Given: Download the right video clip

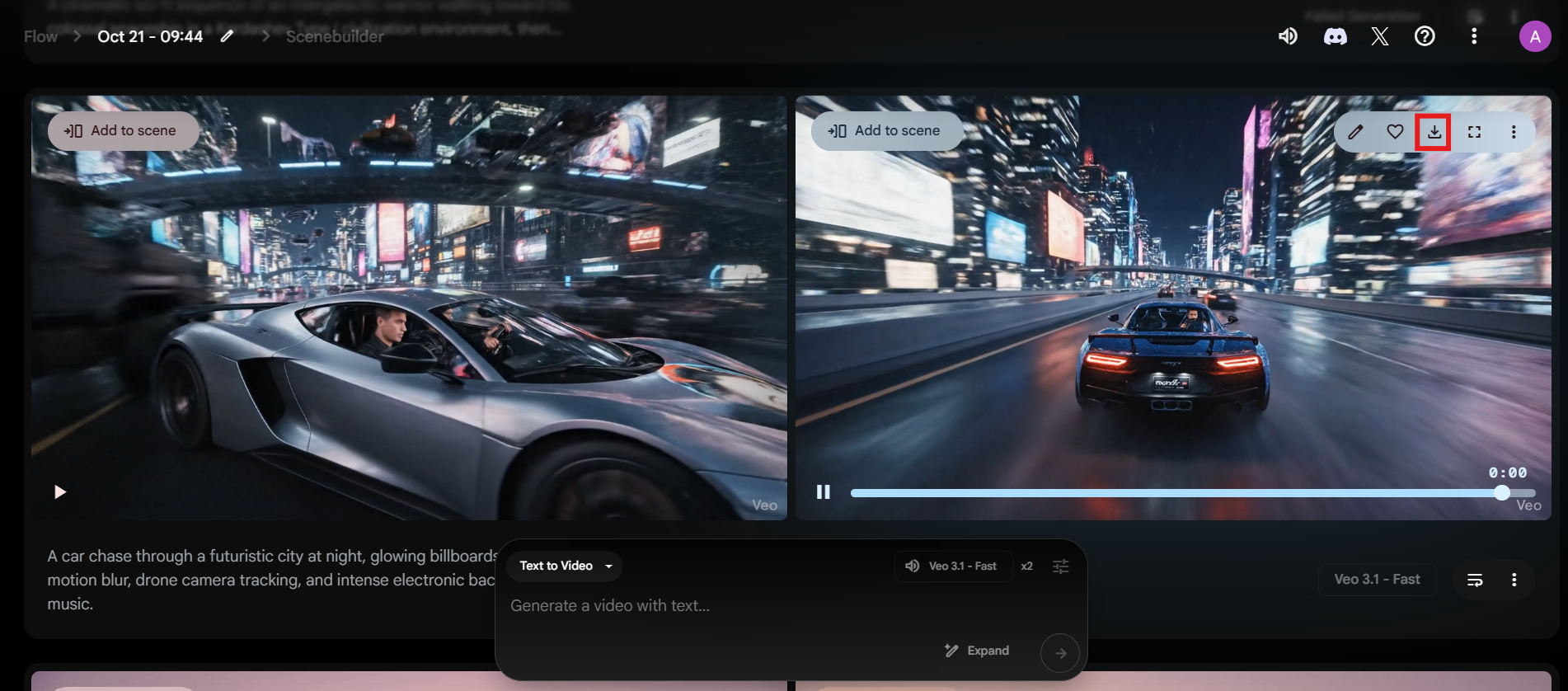Looking at the screenshot, I should (x=1434, y=132).
